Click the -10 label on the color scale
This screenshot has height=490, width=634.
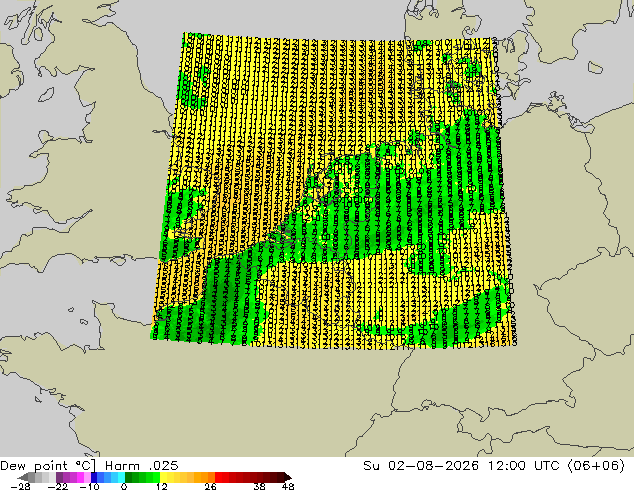[x=90, y=486]
